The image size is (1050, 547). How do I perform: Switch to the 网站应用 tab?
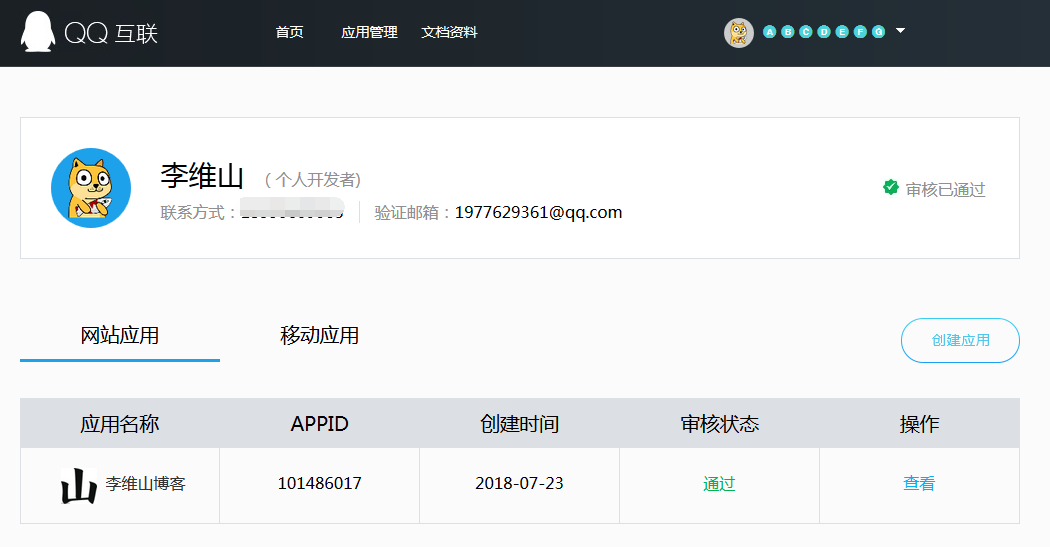(x=120, y=336)
